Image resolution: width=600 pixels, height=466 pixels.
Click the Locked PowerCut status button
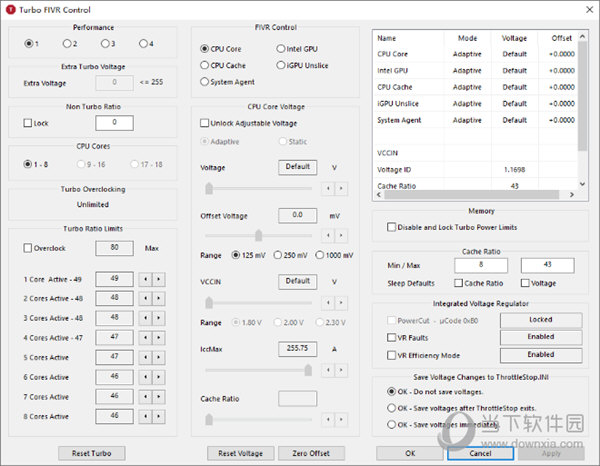(x=541, y=320)
